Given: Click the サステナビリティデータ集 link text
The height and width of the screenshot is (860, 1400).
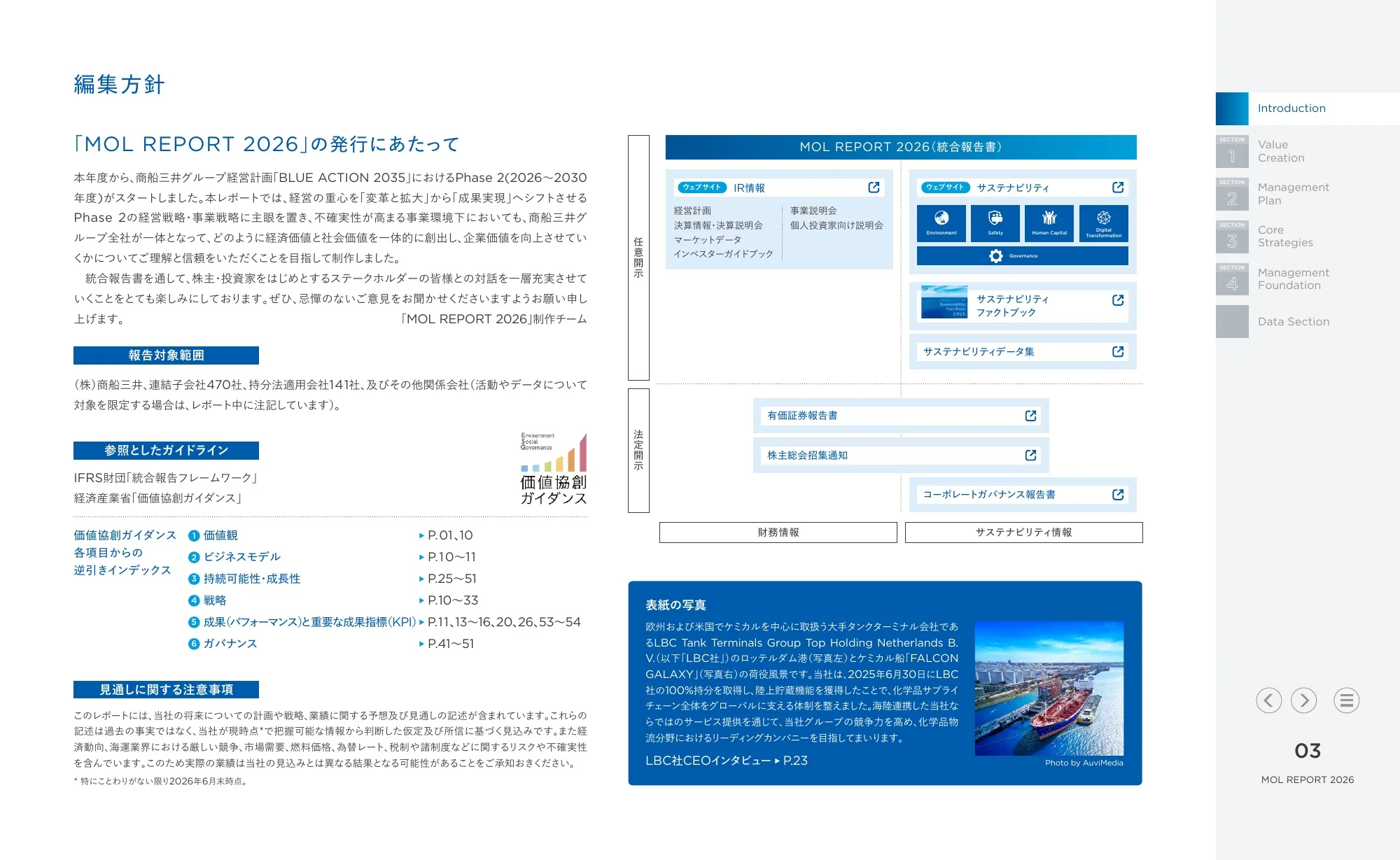Looking at the screenshot, I should pyautogui.click(x=979, y=352).
